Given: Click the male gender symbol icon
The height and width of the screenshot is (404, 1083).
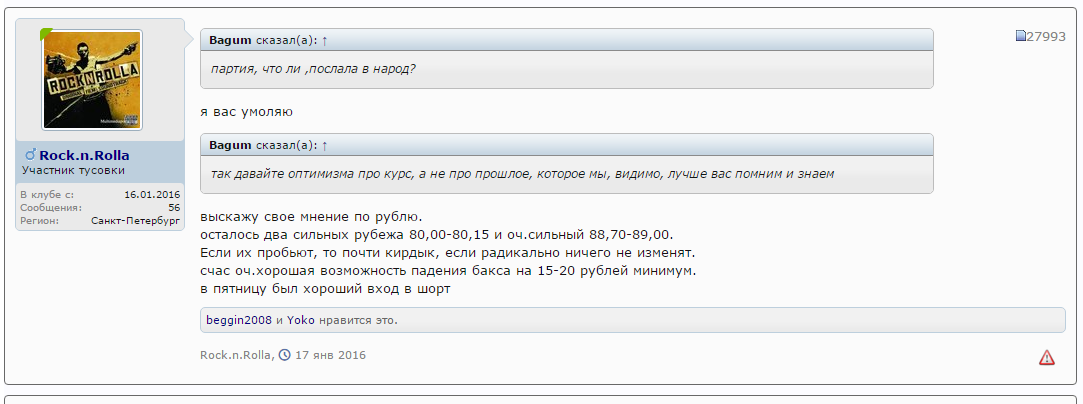Looking at the screenshot, I should (30, 155).
